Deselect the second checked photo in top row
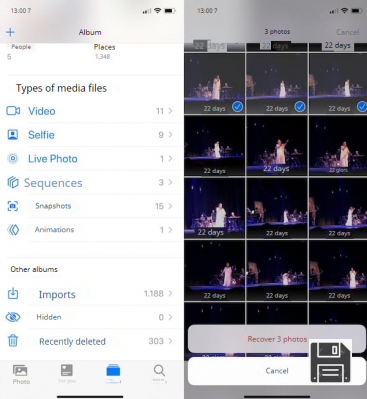367x399 pixels. (300, 107)
